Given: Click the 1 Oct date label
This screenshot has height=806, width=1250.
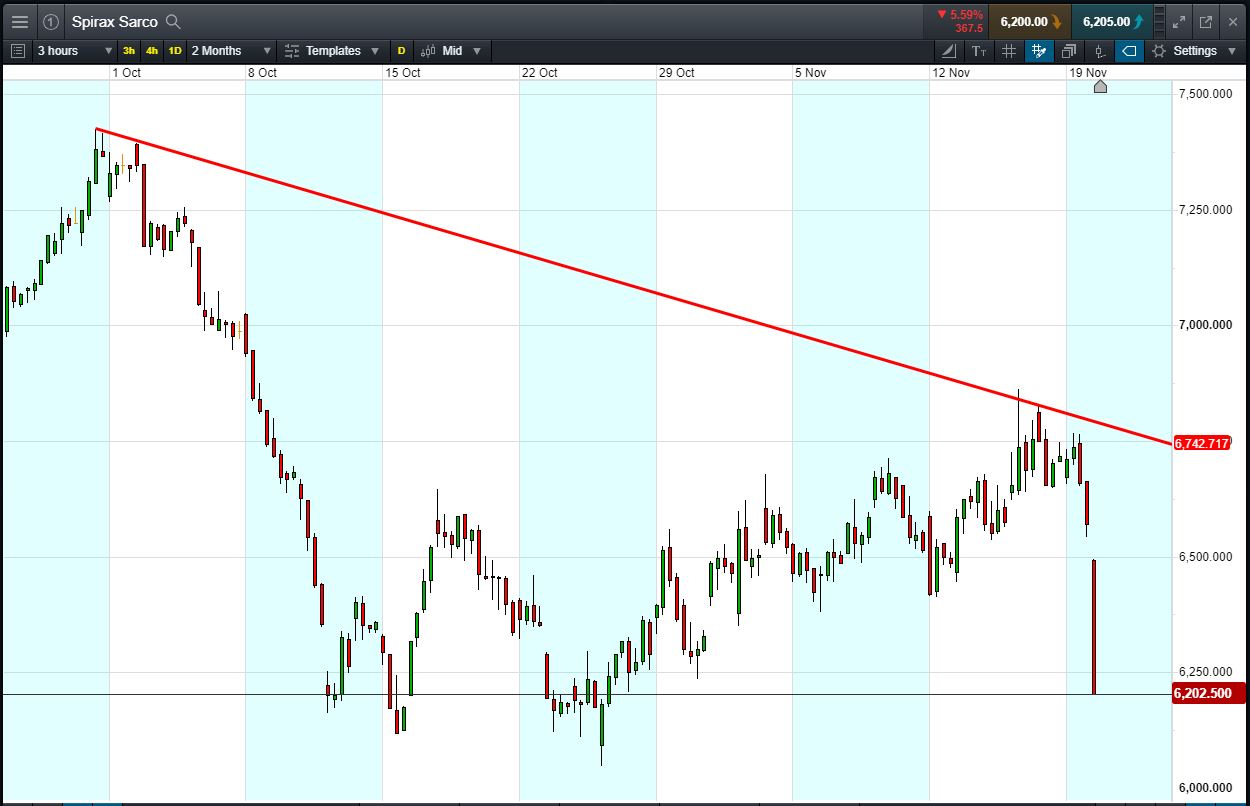Looking at the screenshot, I should [127, 73].
